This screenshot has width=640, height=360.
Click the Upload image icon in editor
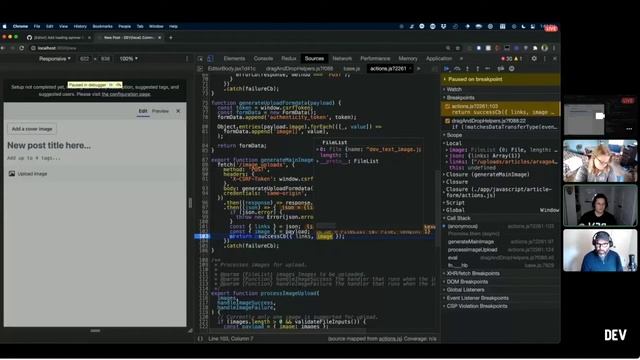[12, 174]
